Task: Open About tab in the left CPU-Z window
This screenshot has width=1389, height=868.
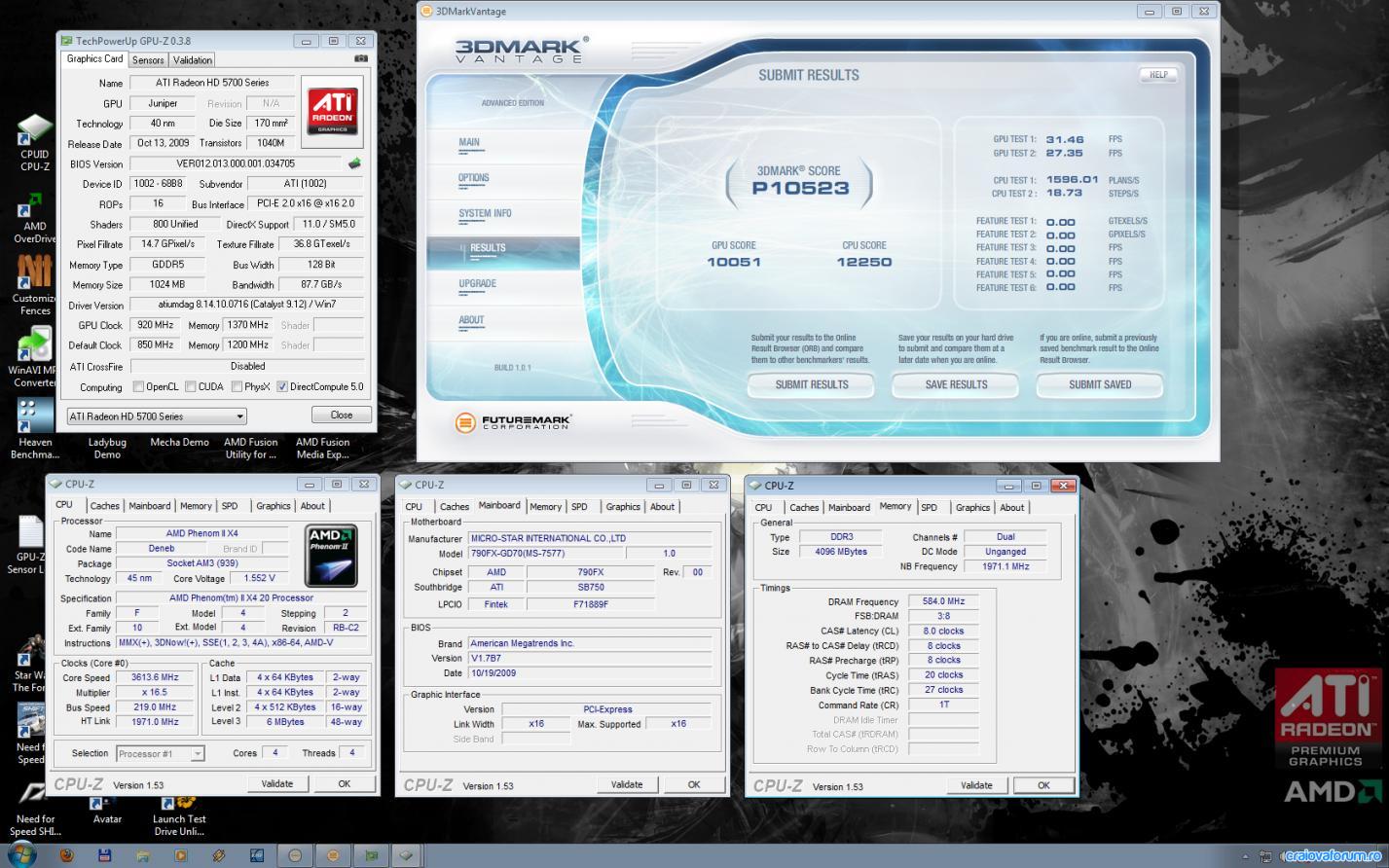Action: (312, 506)
